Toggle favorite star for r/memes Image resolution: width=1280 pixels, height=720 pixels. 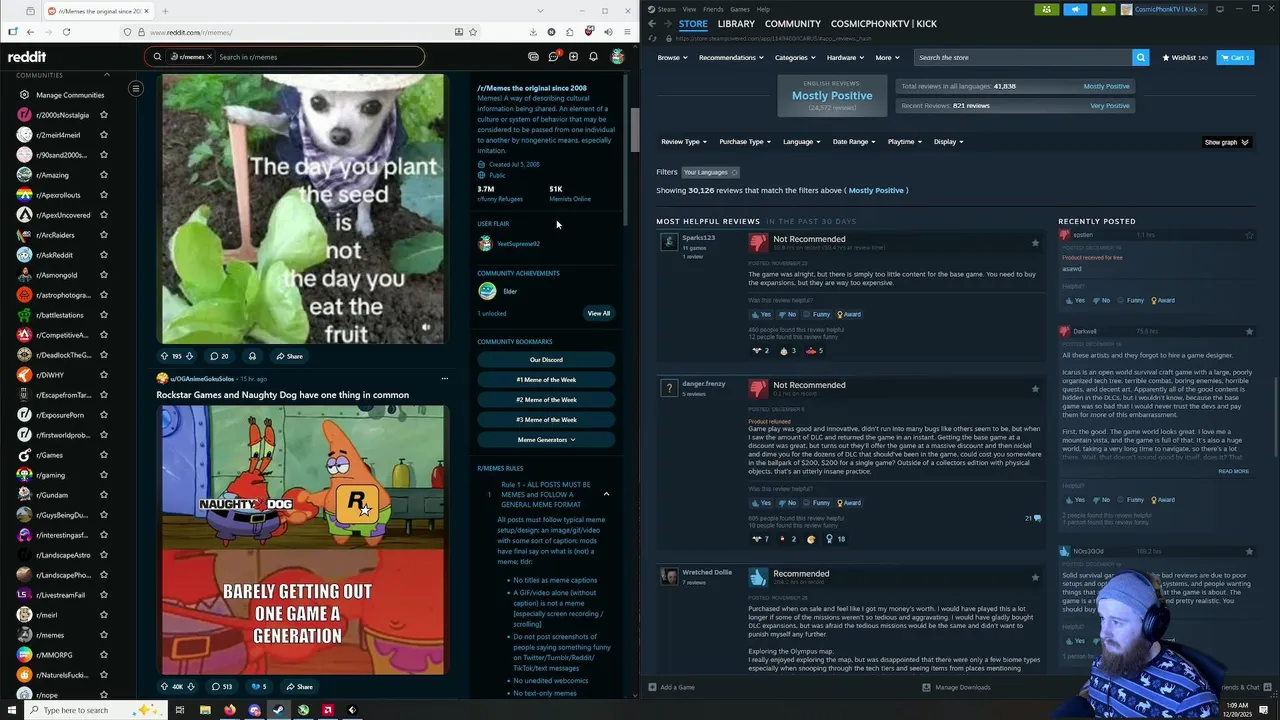pos(103,635)
